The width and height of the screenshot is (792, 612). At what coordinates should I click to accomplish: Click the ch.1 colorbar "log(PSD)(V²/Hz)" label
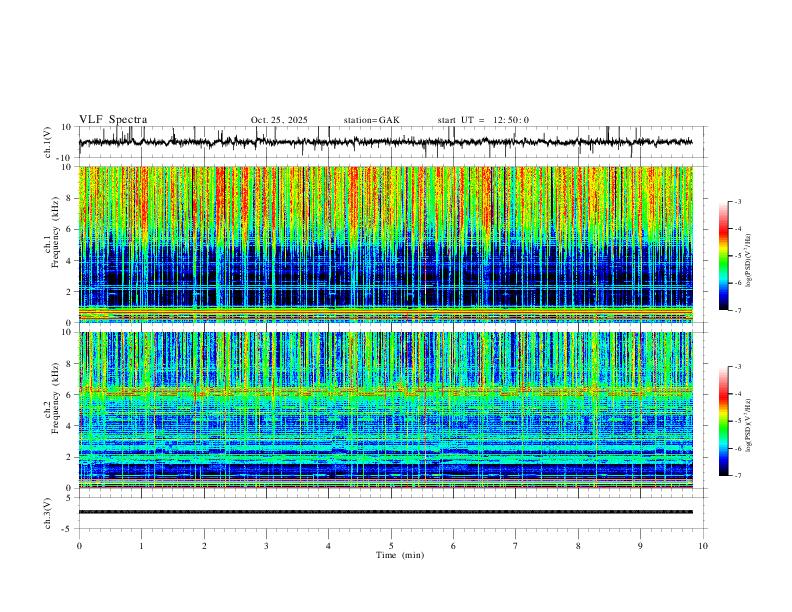[748, 261]
